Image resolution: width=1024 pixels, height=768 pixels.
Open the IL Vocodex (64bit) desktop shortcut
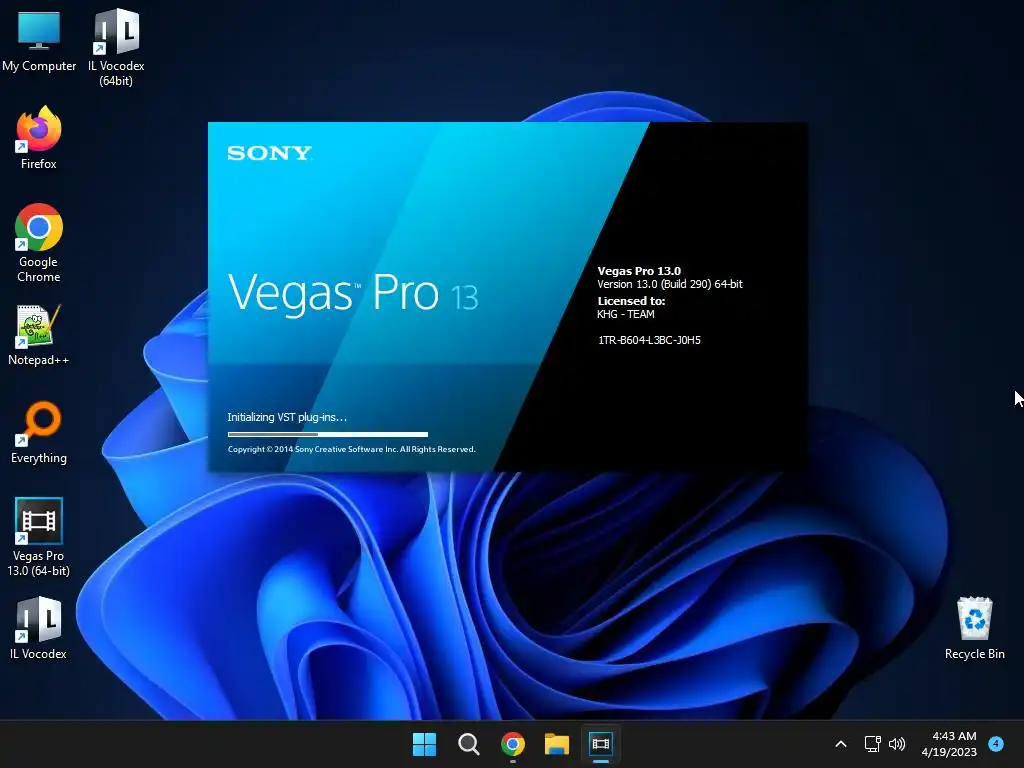pos(116,47)
